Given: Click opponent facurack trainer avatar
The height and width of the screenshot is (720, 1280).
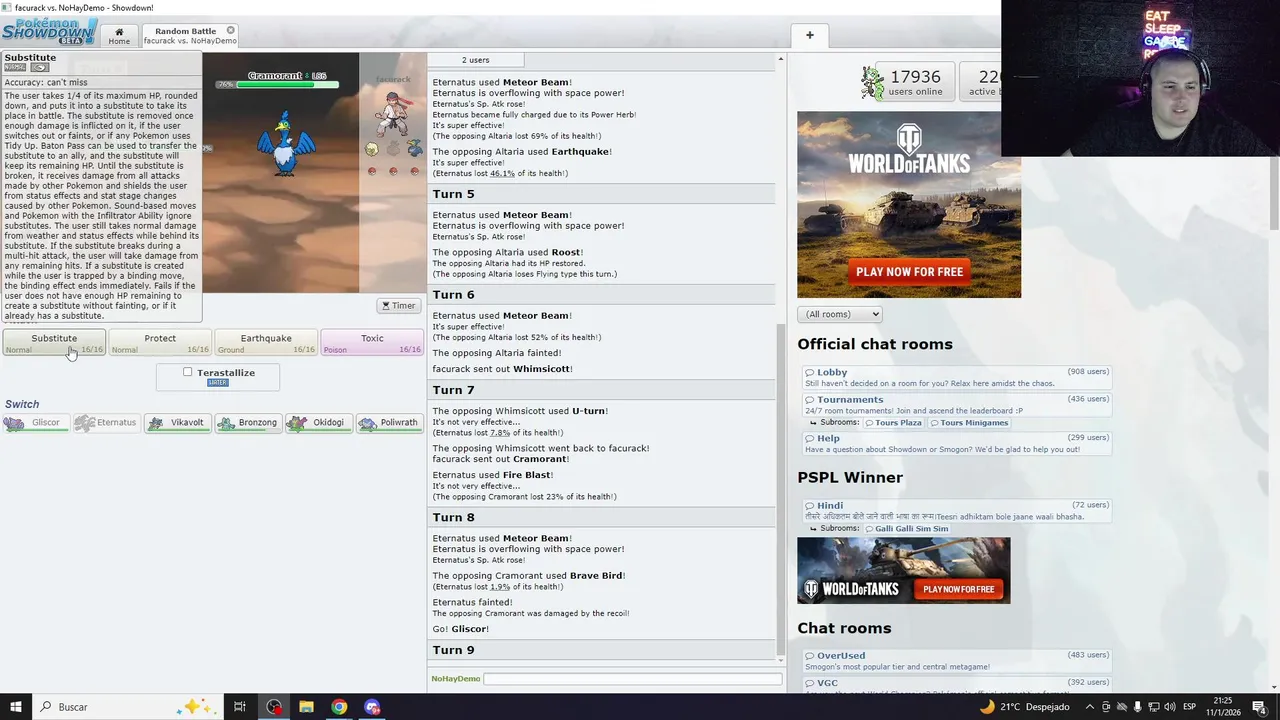Looking at the screenshot, I should tap(392, 113).
